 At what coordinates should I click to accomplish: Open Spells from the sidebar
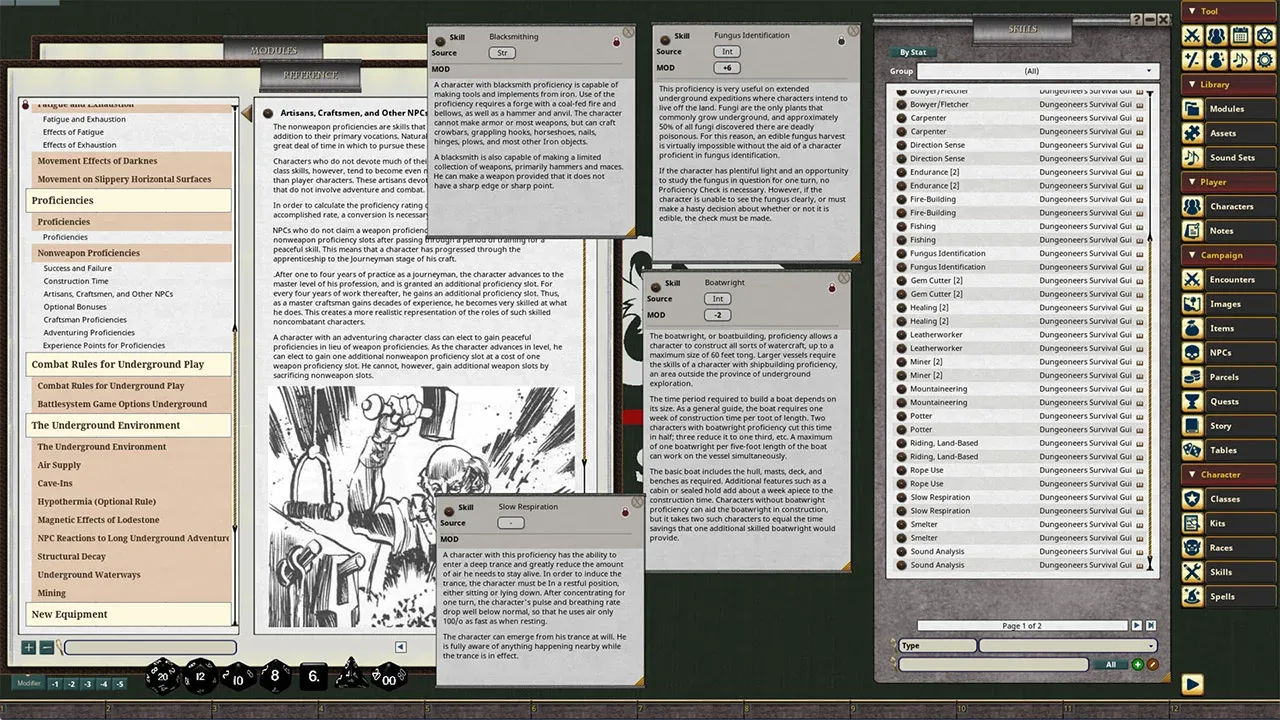[x=1229, y=597]
